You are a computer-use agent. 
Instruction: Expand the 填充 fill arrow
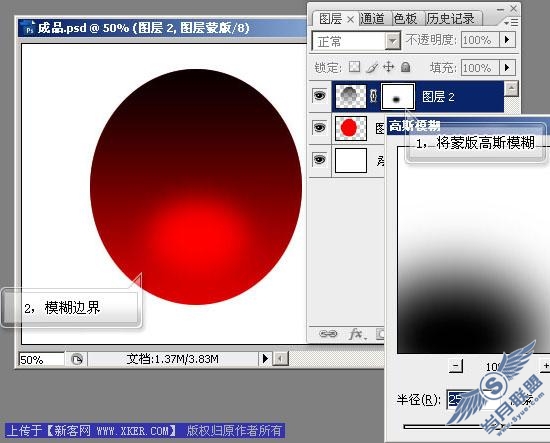pos(507,67)
